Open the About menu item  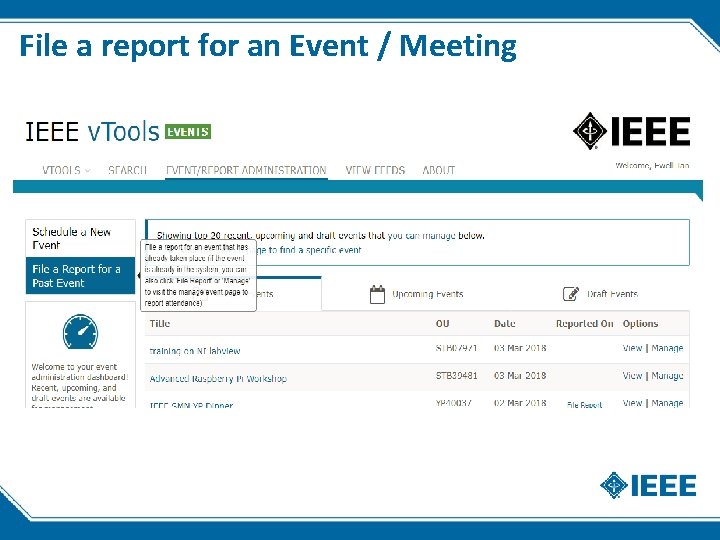(x=439, y=170)
